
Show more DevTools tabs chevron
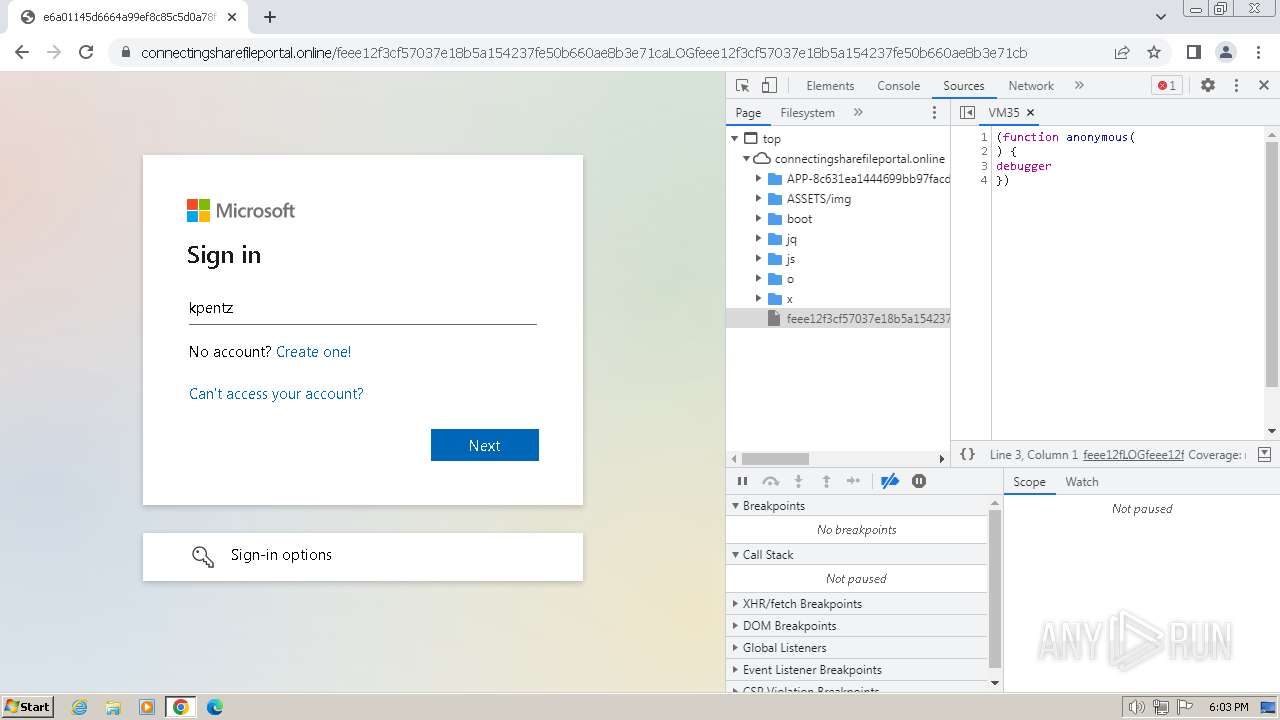pyautogui.click(x=1079, y=86)
